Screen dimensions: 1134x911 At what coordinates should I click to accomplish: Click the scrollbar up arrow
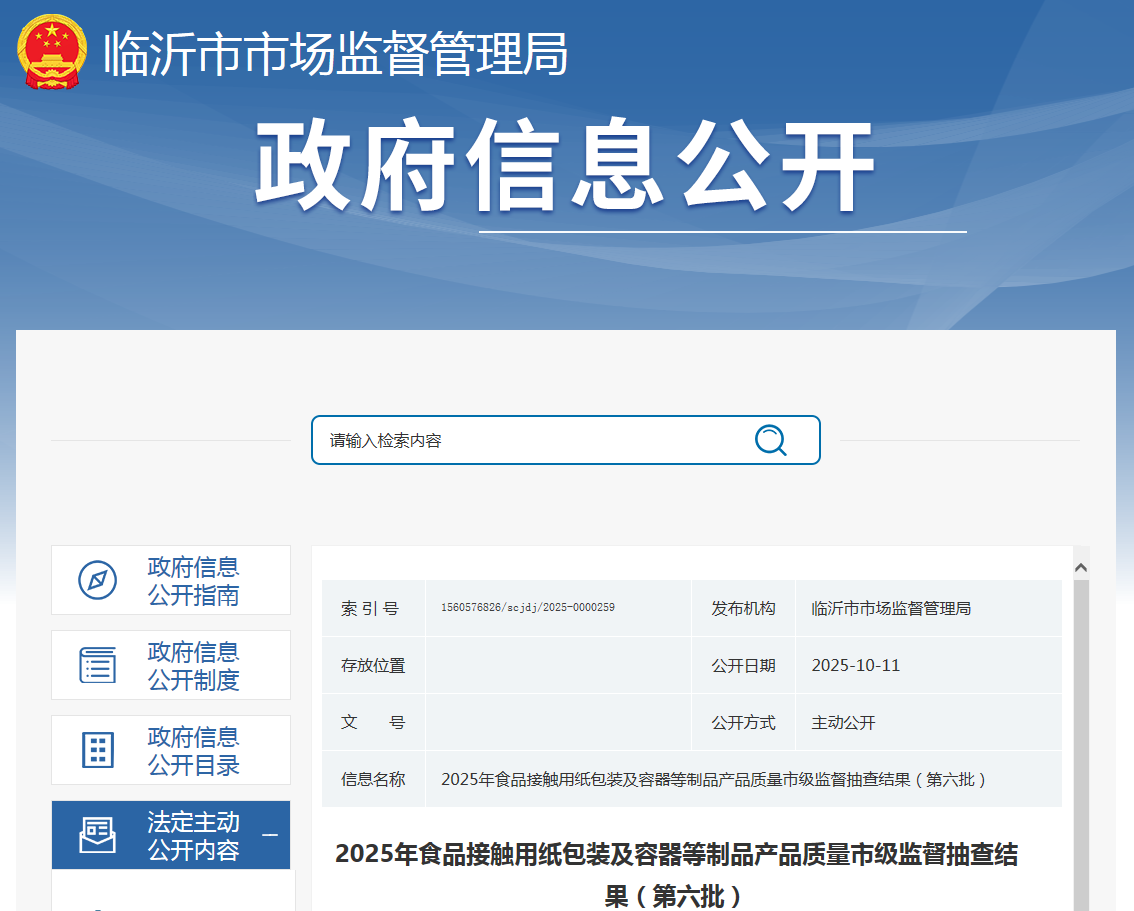(1081, 568)
